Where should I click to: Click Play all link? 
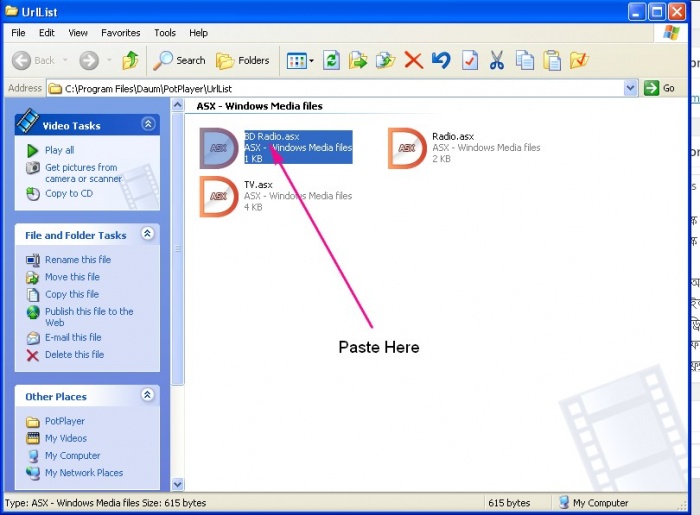tap(59, 150)
